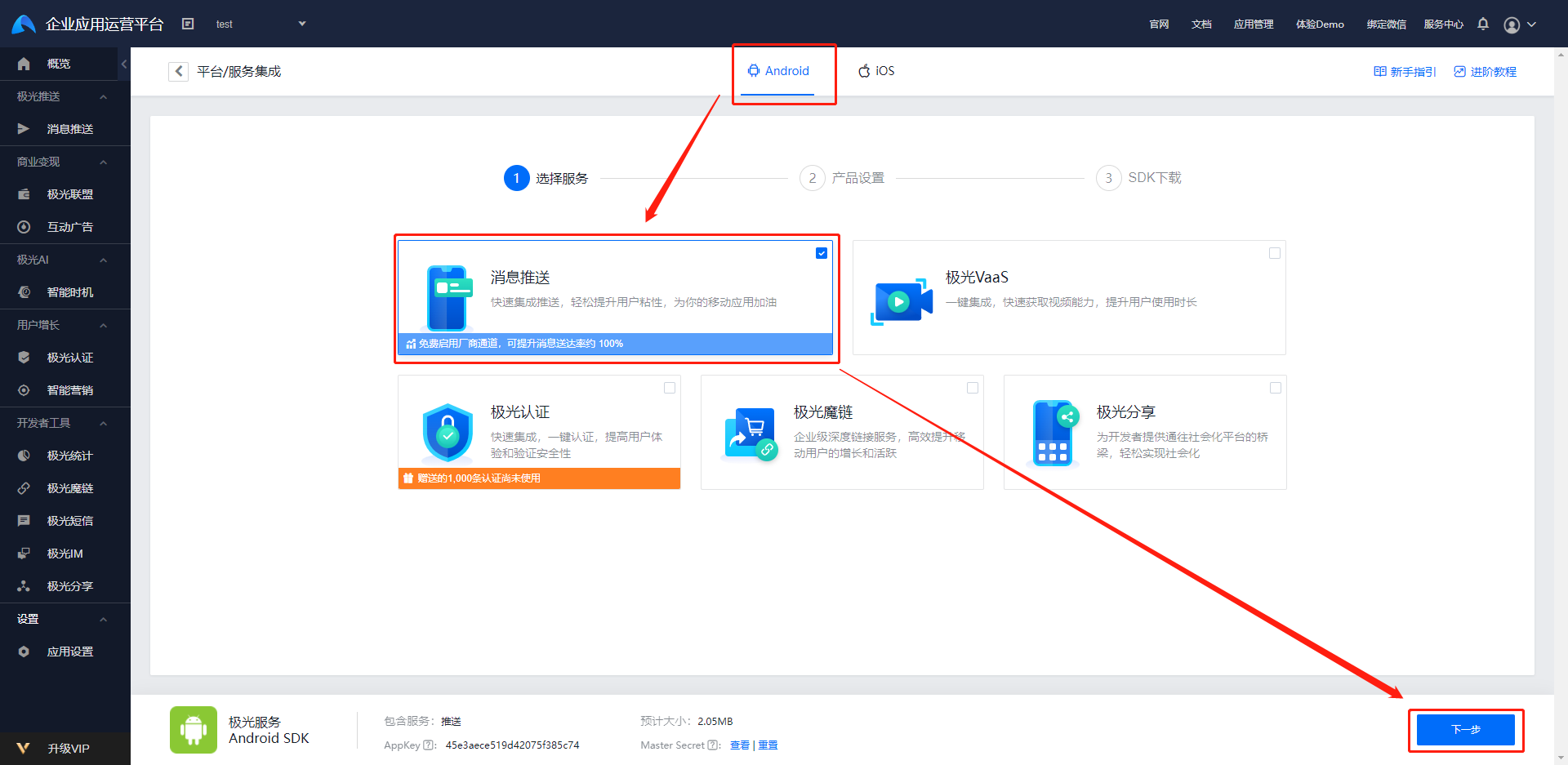
Task: Open 官网 link in header
Action: tap(1159, 24)
